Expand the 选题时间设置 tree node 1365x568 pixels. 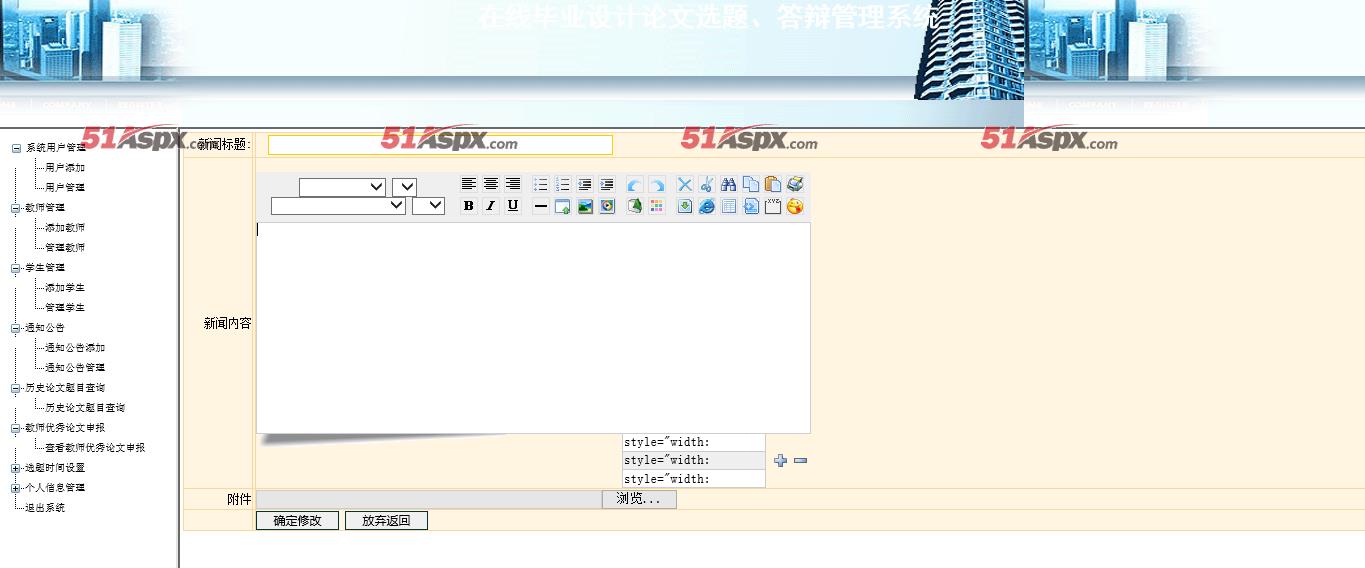[x=16, y=468]
